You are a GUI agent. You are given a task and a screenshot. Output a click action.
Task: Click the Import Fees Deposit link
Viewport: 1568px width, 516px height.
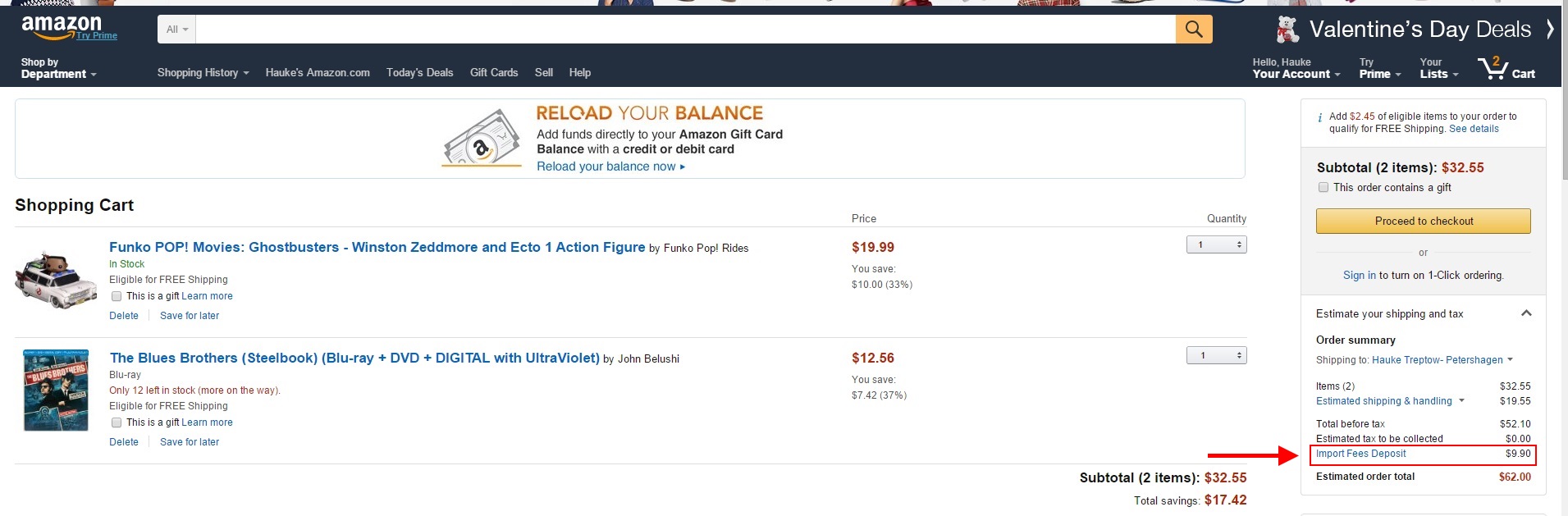click(x=1360, y=454)
